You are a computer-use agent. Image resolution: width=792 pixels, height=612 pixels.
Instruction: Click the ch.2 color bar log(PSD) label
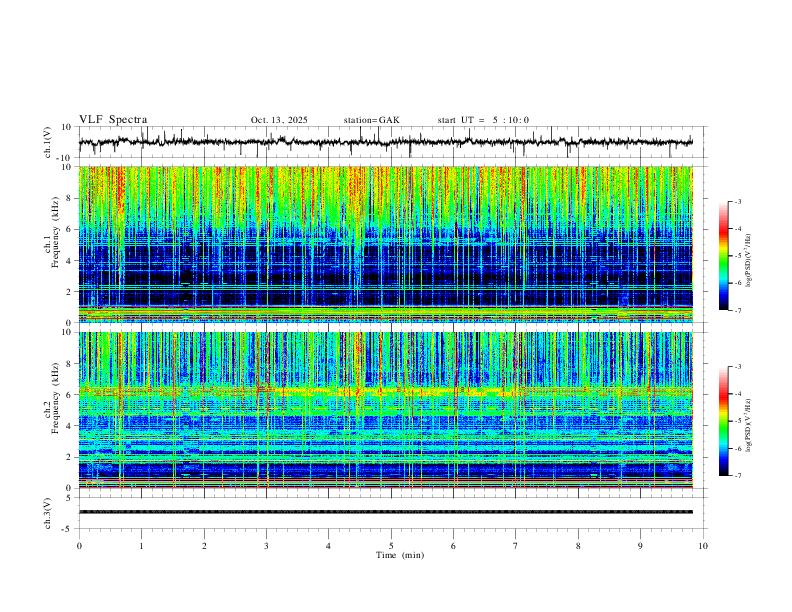coord(748,425)
